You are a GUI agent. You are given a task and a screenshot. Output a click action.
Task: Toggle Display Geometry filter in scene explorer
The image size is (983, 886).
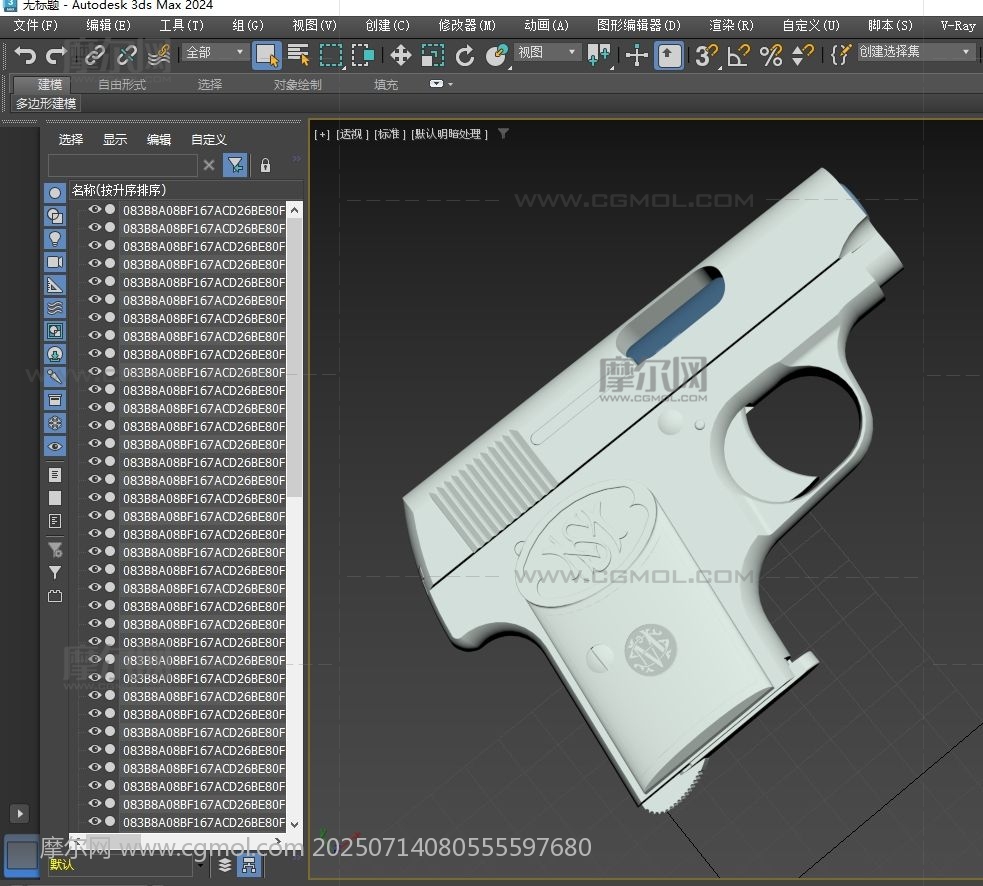tap(55, 193)
